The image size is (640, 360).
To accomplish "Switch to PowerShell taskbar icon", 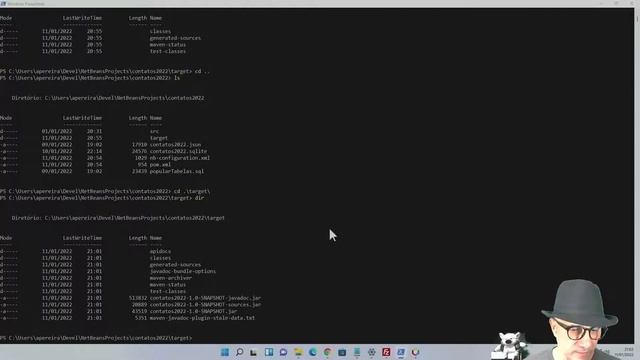I will pos(401,352).
